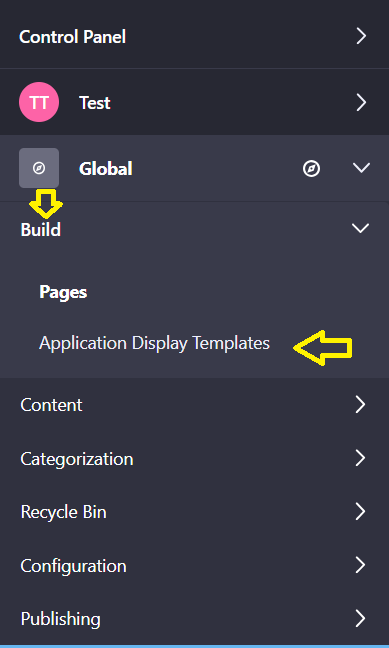Open the Categorization section
Image resolution: width=389 pixels, height=648 pixels.
coord(77,459)
